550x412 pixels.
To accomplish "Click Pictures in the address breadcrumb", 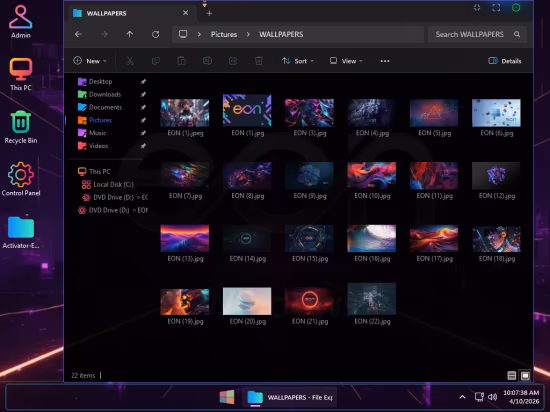I will coord(224,34).
